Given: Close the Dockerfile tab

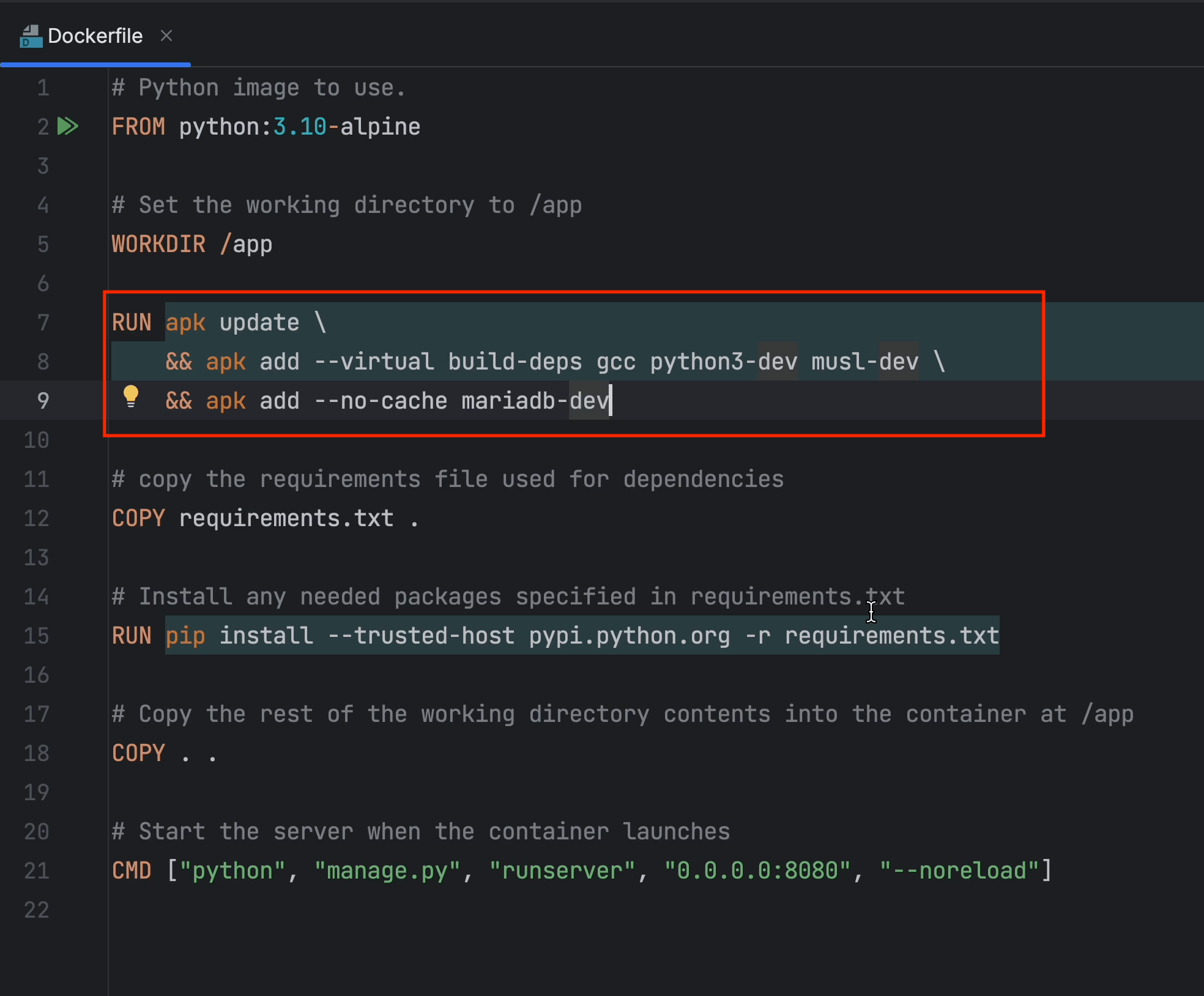Looking at the screenshot, I should (166, 36).
